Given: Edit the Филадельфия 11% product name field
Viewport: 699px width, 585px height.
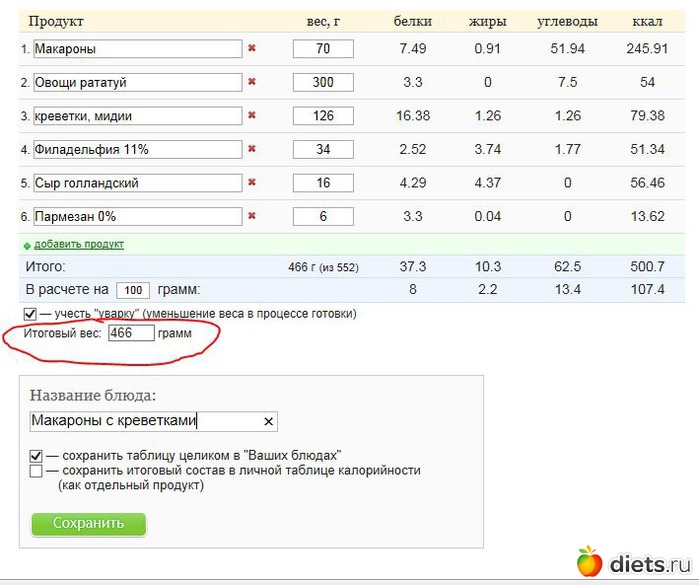Looking at the screenshot, I should pyautogui.click(x=137, y=149).
